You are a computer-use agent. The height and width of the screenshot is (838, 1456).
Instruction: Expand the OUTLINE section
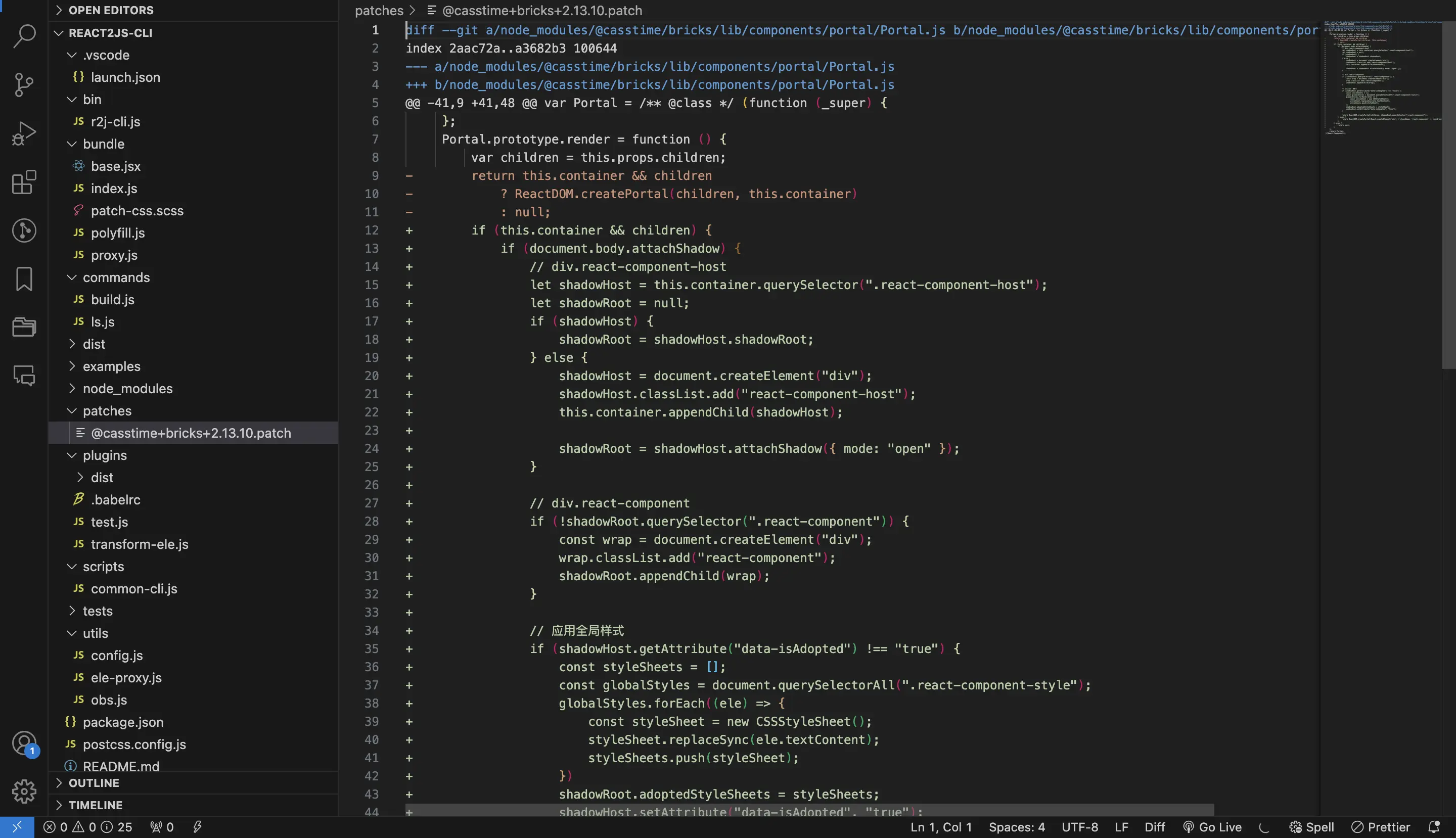[x=94, y=783]
